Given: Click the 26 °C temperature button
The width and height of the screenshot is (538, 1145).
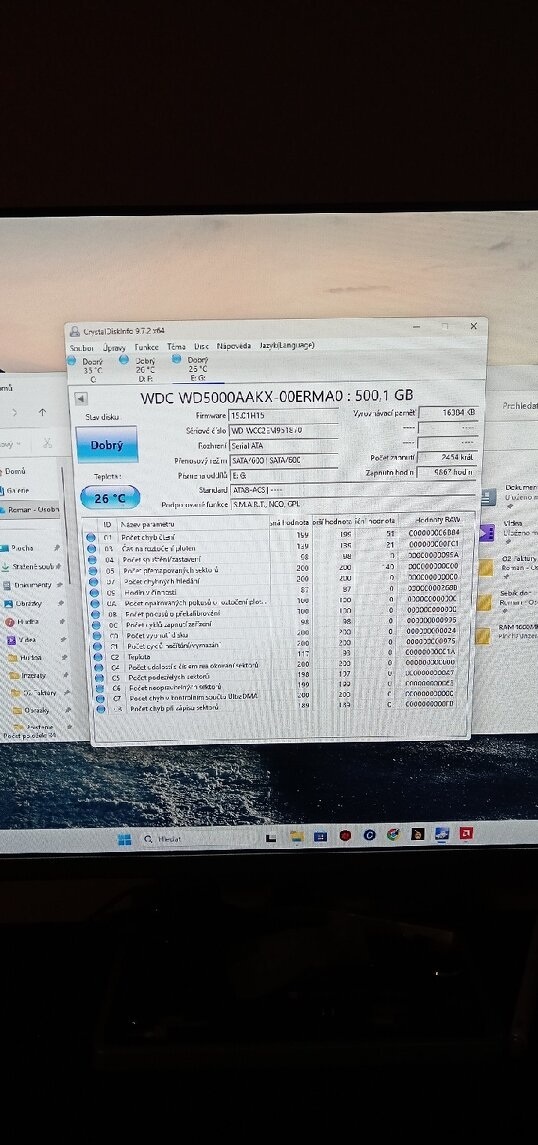Looking at the screenshot, I should 109,498.
